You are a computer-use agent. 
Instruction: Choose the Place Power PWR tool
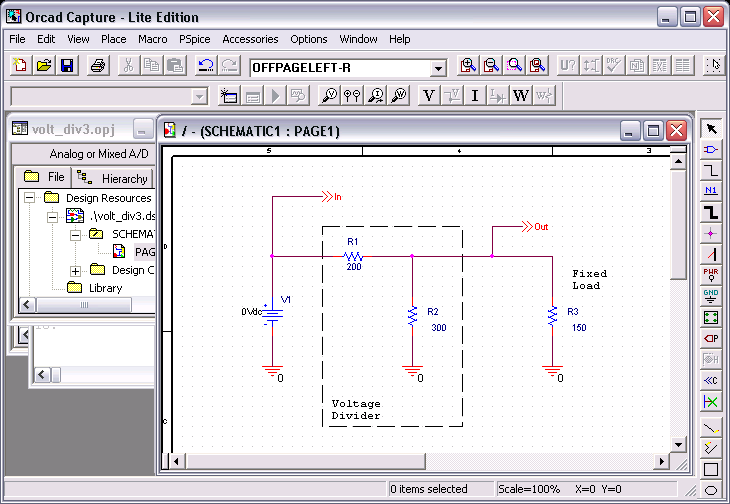(x=711, y=275)
